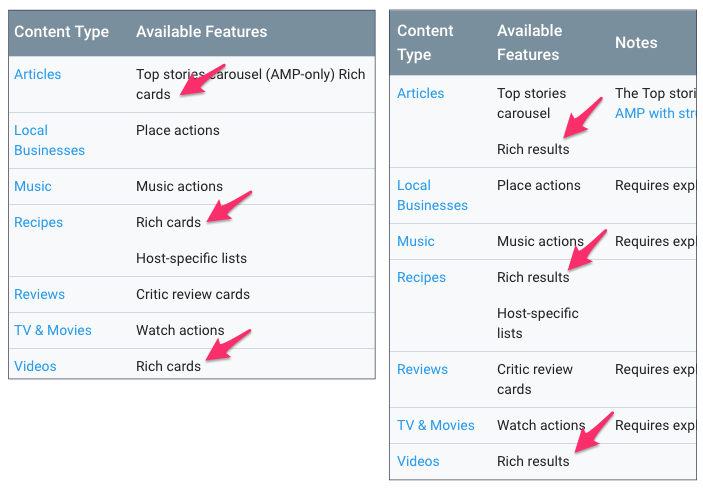Follow the 'AMP with str...' link in Notes
Viewport: 703px width, 488px height.
pos(655,113)
